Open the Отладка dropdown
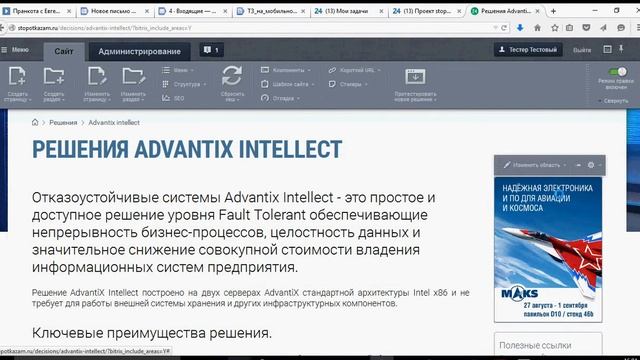 point(280,98)
